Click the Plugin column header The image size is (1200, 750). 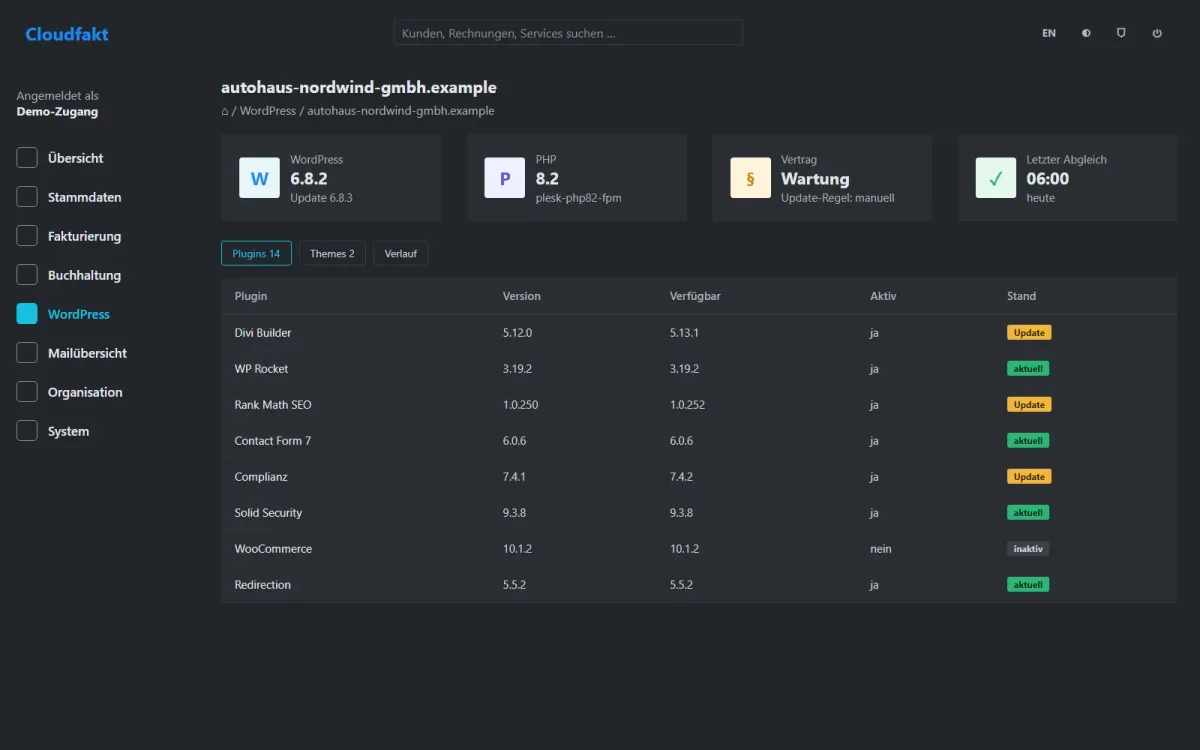click(x=251, y=296)
